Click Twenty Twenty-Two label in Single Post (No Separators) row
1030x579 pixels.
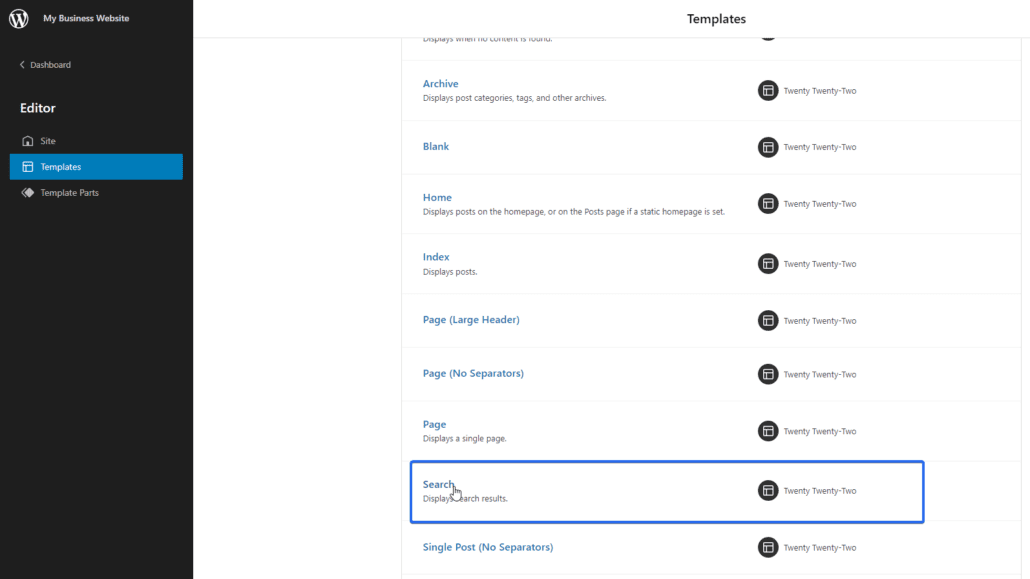pos(820,547)
